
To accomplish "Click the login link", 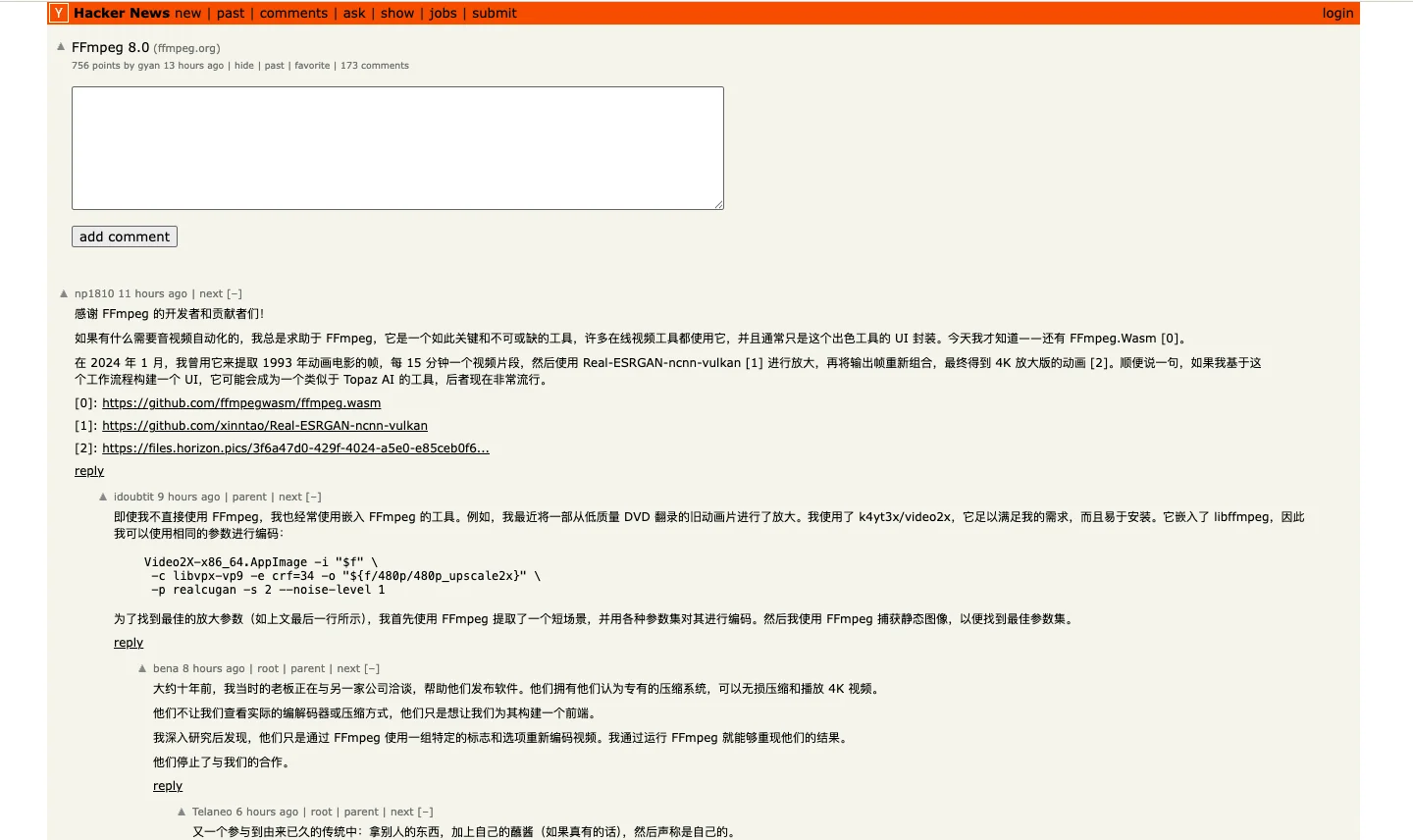I will (1337, 13).
